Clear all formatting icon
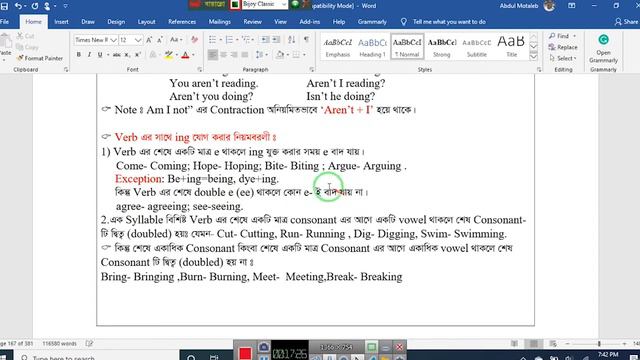640x360 pixels. point(194,40)
